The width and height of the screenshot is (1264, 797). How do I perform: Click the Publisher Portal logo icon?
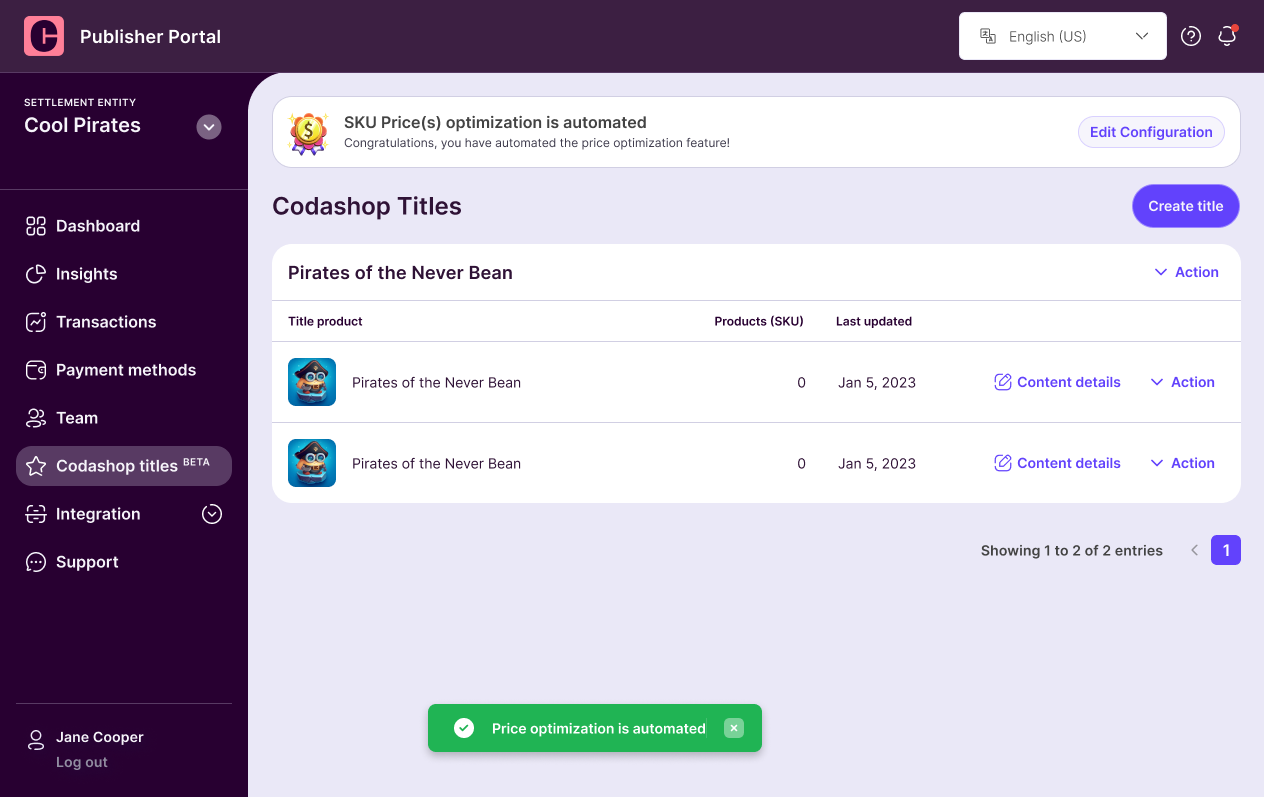click(44, 36)
